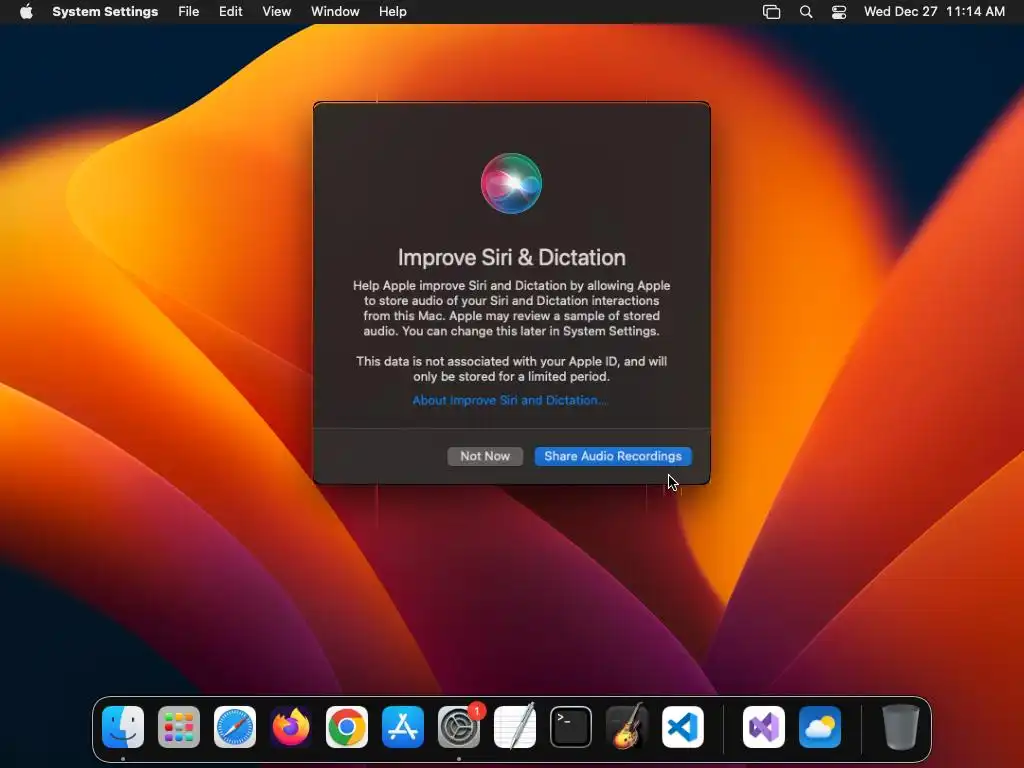Open the Weather app in the dock
Image resolution: width=1024 pixels, height=768 pixels.
tap(820, 727)
